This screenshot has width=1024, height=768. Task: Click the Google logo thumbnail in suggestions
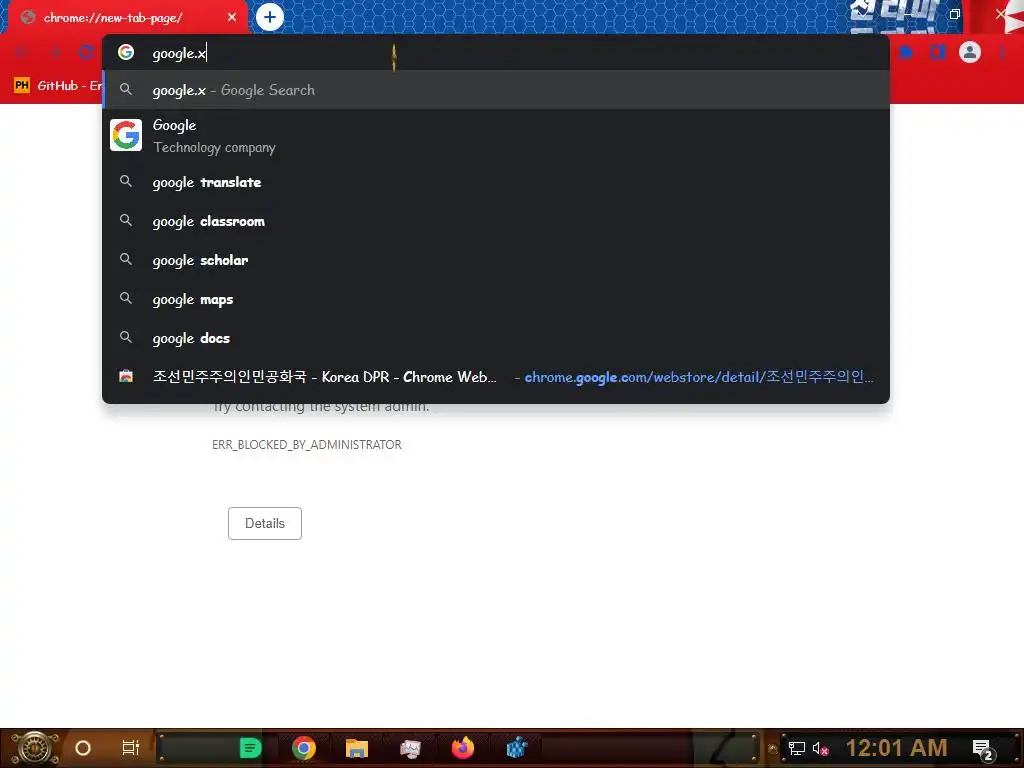(x=126, y=135)
